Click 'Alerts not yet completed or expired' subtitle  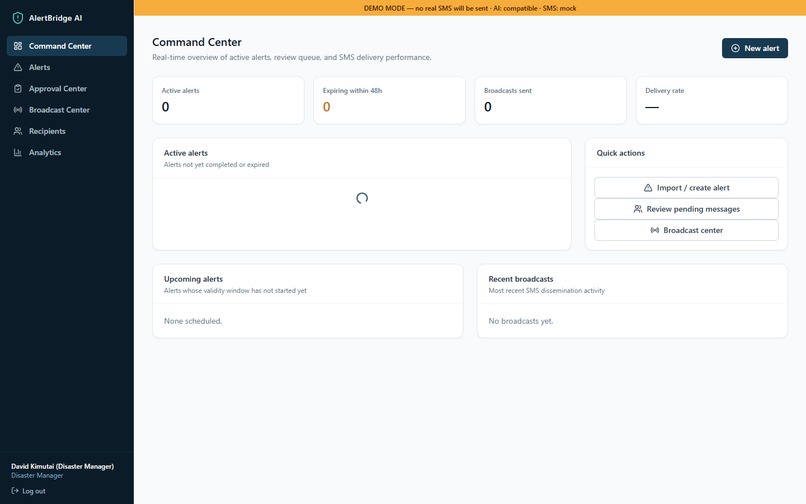216,165
